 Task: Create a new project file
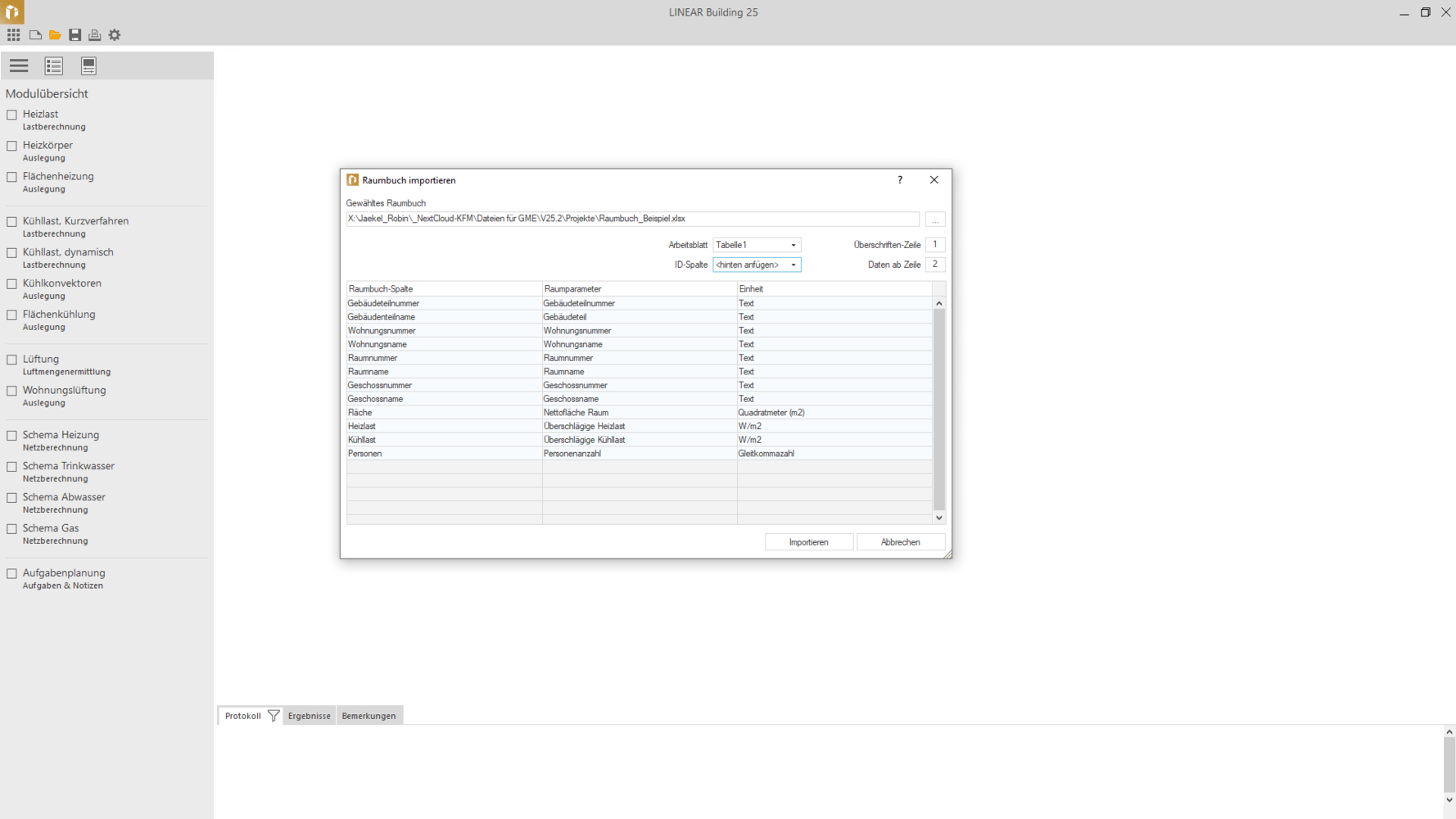(x=35, y=34)
